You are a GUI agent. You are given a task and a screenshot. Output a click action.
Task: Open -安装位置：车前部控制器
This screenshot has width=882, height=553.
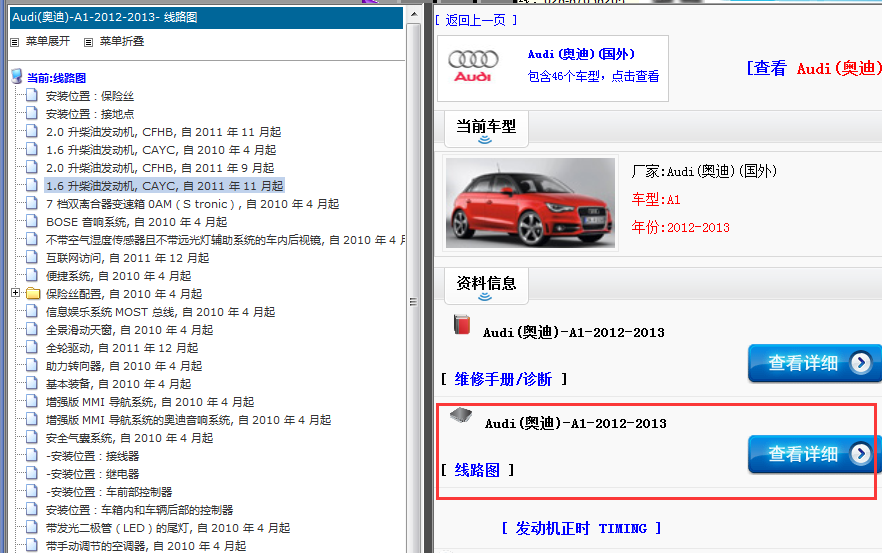[x=109, y=492]
